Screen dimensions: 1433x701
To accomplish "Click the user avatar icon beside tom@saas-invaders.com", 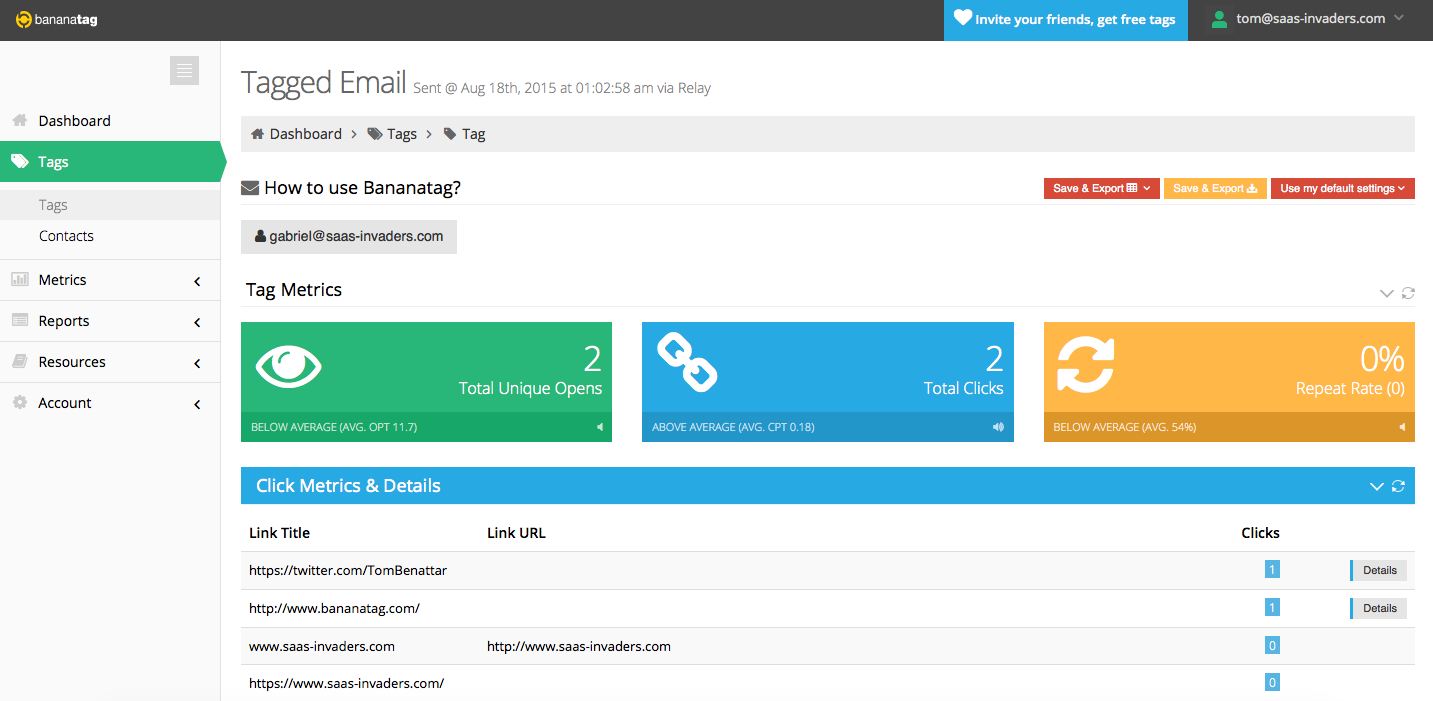I will point(1218,19).
